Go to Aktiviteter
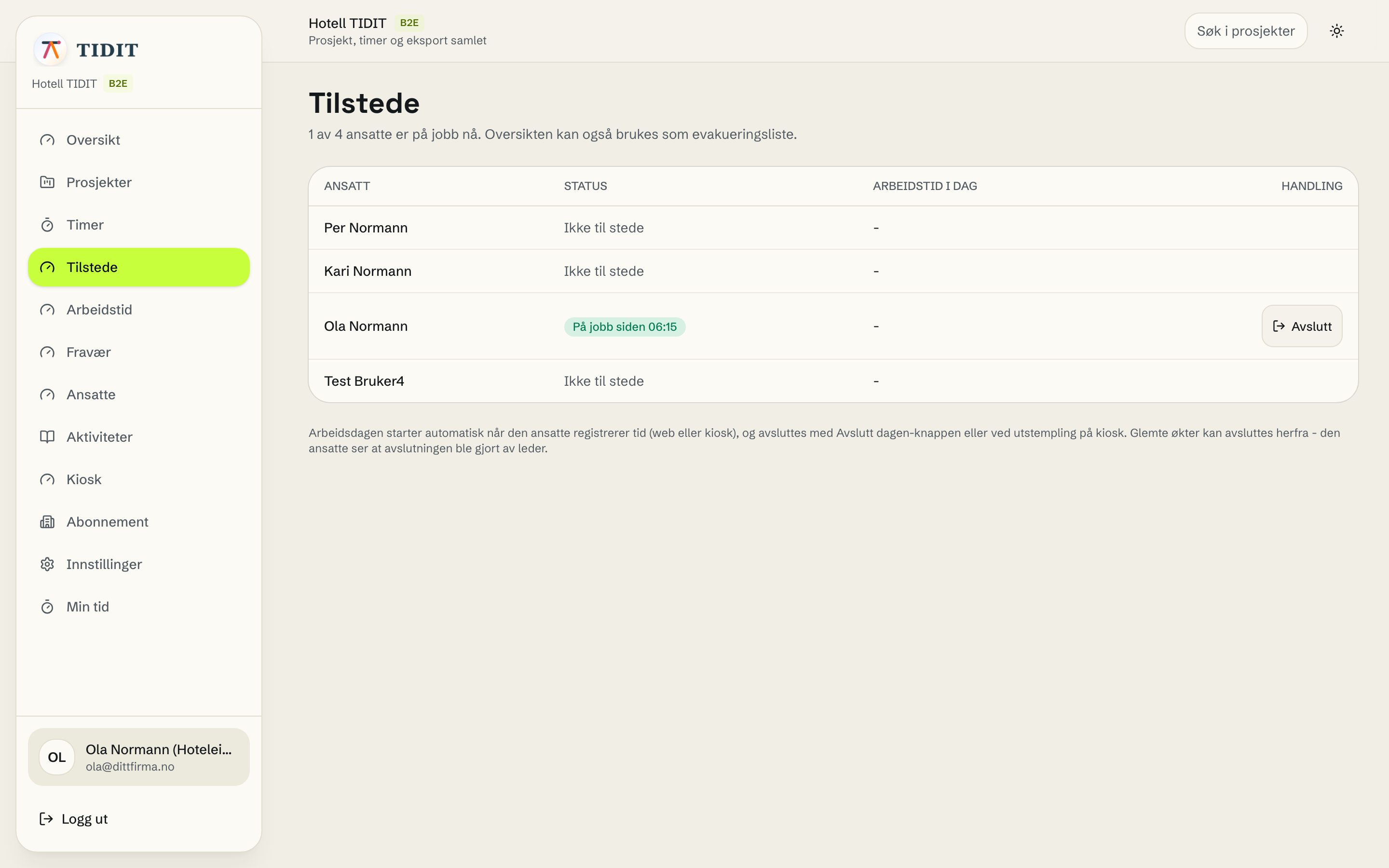Image resolution: width=1389 pixels, height=868 pixels. [x=139, y=437]
